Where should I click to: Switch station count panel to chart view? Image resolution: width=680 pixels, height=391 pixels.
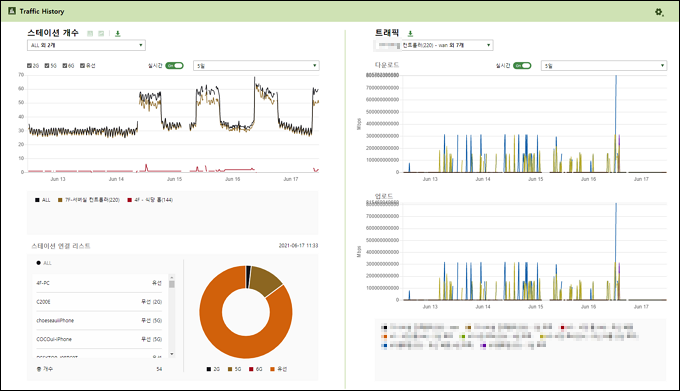101,33
